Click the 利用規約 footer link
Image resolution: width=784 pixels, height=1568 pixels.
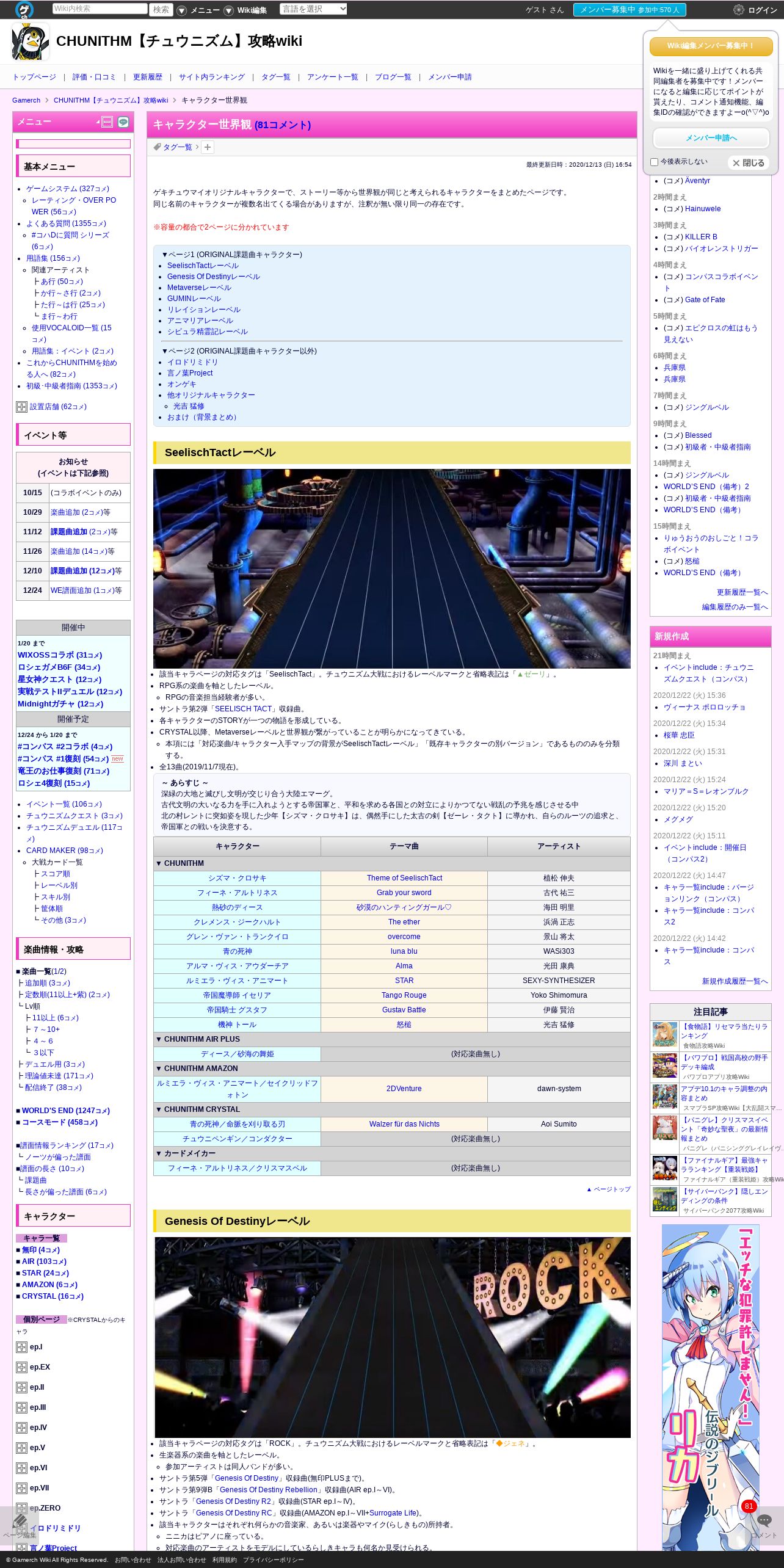tap(224, 1559)
